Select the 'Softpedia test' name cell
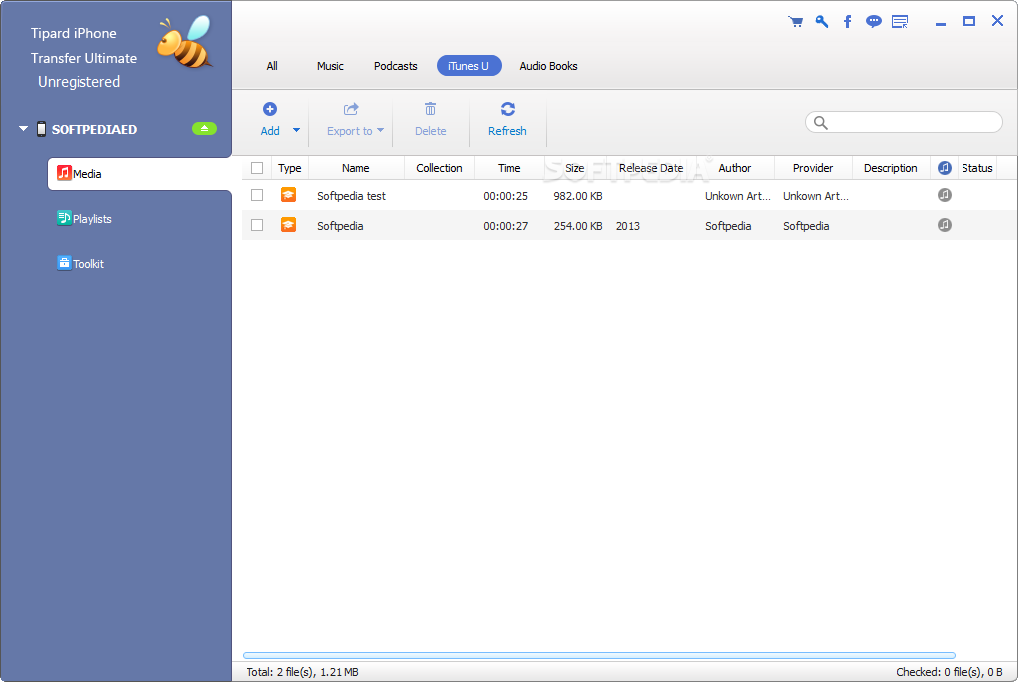The image size is (1018, 682). [x=351, y=196]
